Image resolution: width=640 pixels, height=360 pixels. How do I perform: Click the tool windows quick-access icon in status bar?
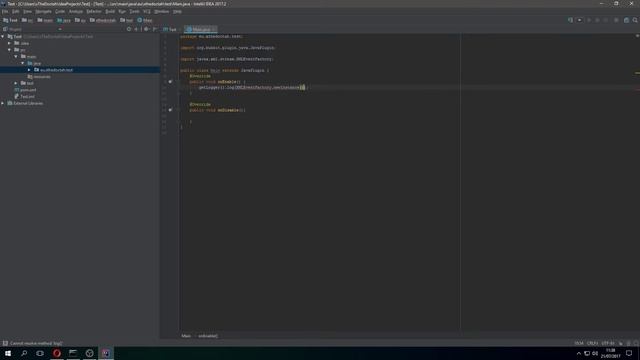[x=5, y=343]
